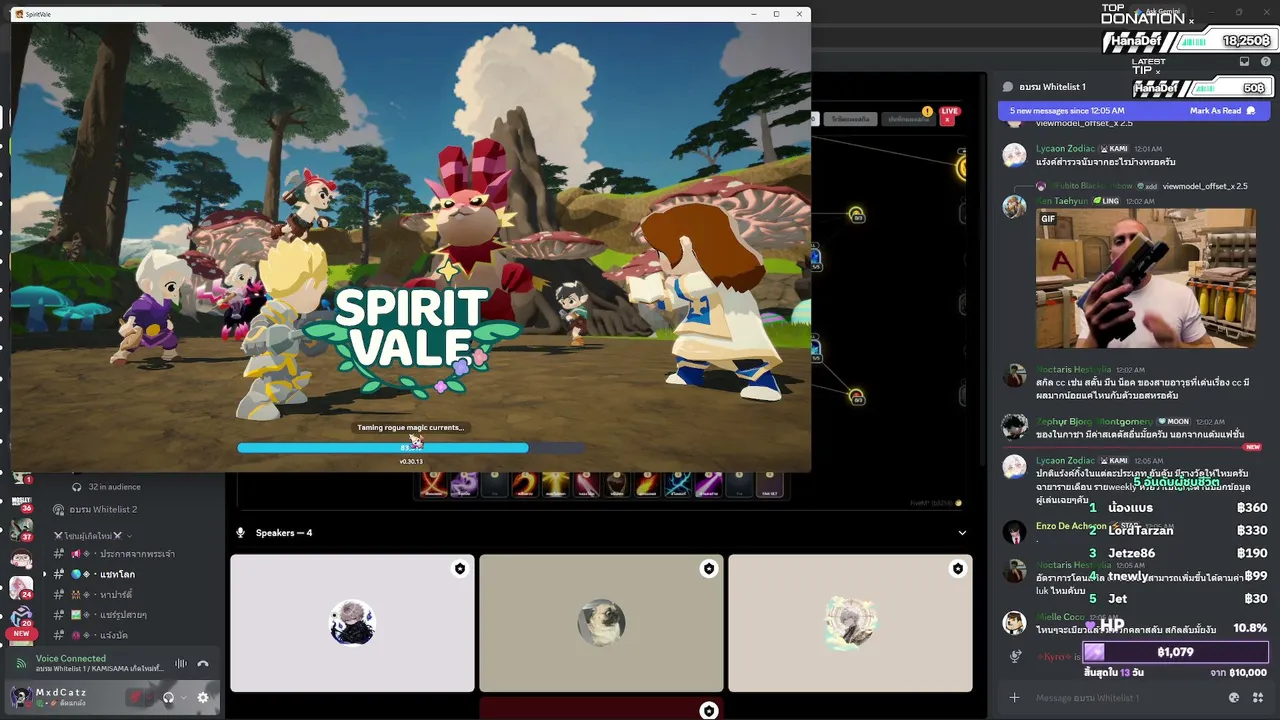
Task: Click the plus attachment icon beside message box
Action: (x=1014, y=697)
